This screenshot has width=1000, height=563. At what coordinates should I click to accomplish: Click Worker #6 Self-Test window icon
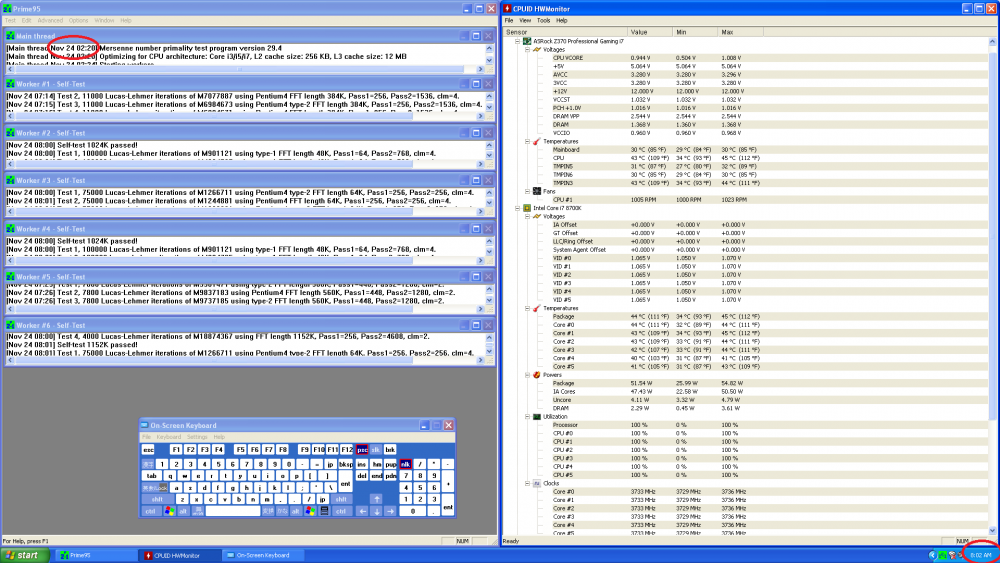click(x=10, y=325)
